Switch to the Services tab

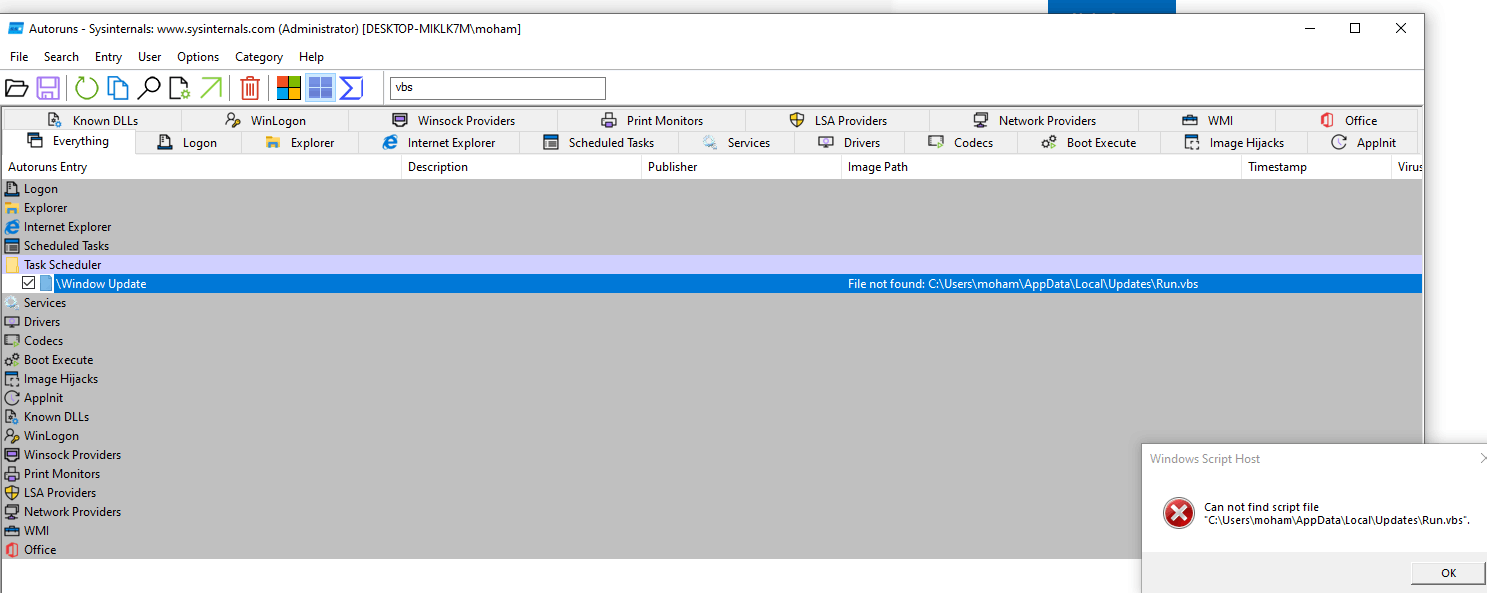point(736,143)
